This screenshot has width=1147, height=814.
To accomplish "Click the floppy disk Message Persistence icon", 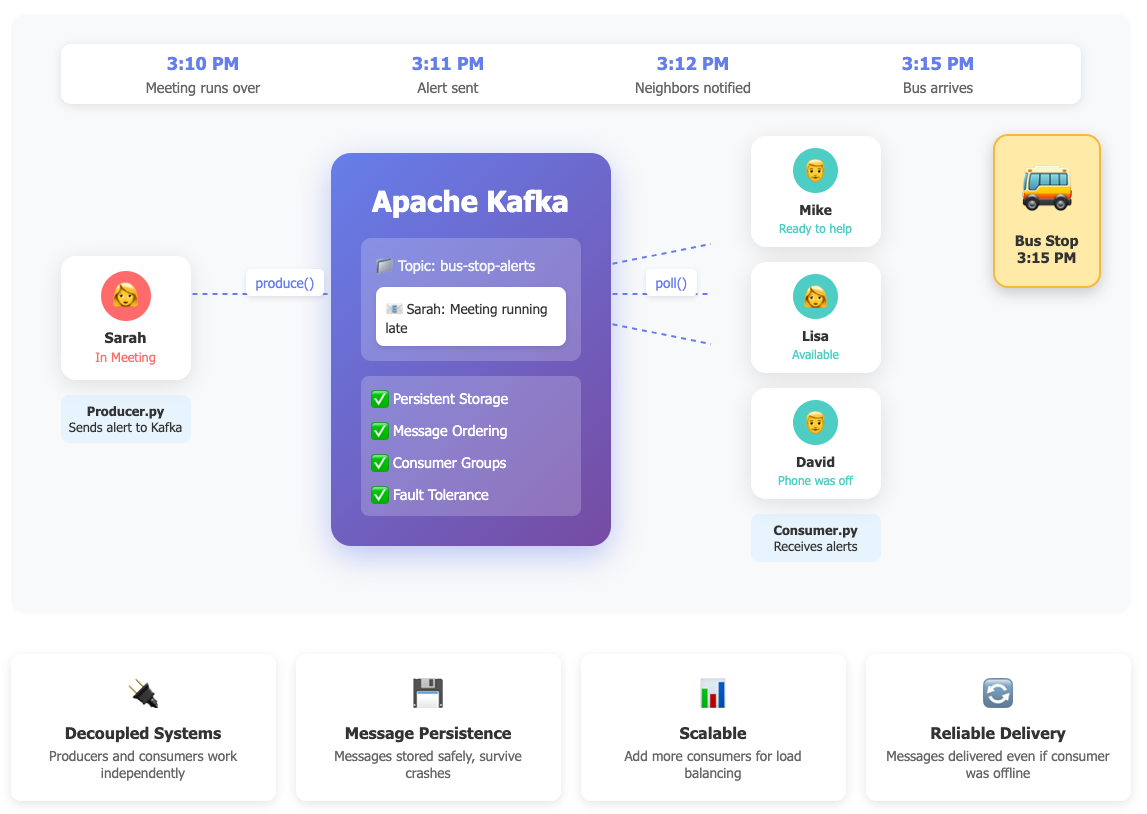I will coord(428,693).
